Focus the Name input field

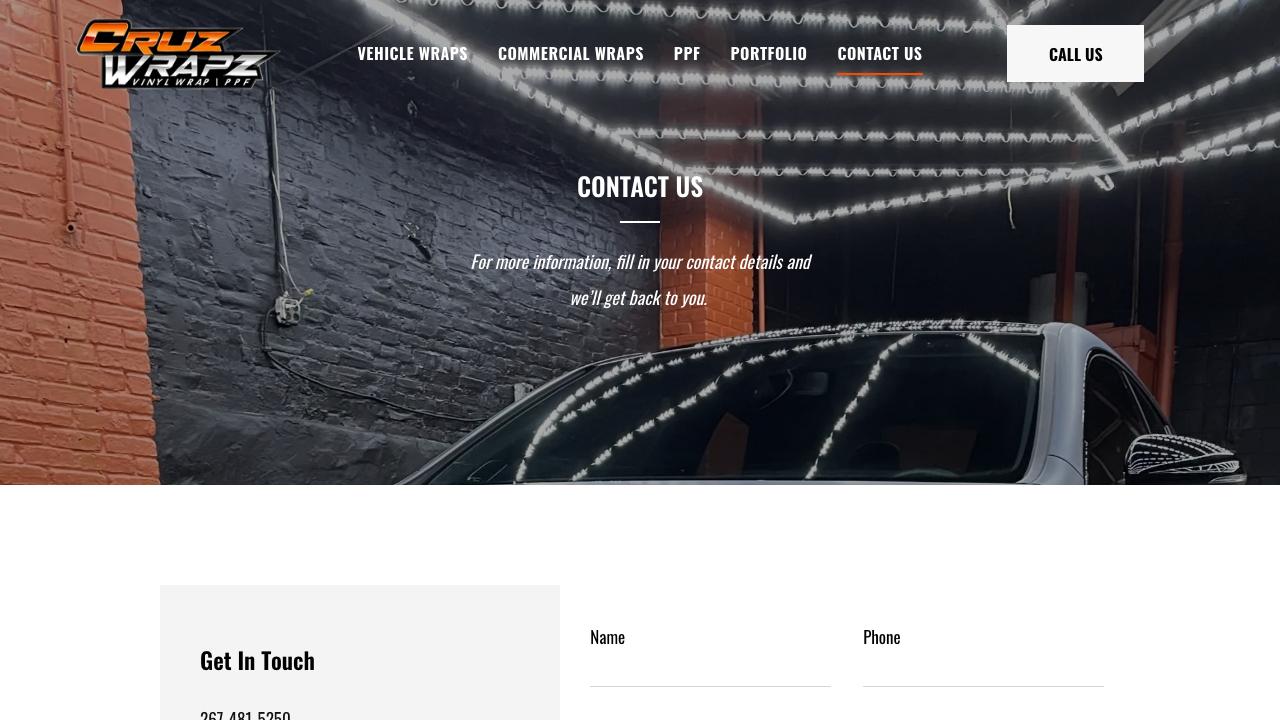pos(710,669)
